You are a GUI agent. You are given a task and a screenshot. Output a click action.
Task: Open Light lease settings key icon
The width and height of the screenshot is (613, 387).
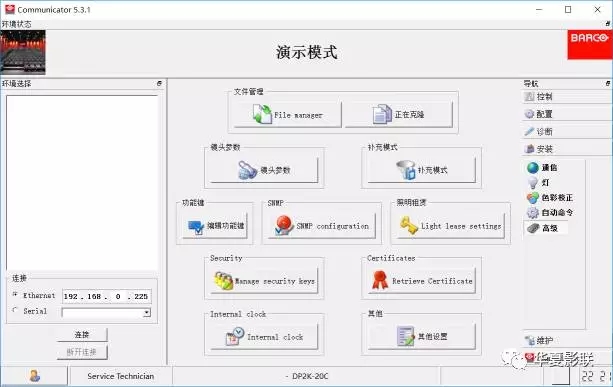click(x=409, y=226)
